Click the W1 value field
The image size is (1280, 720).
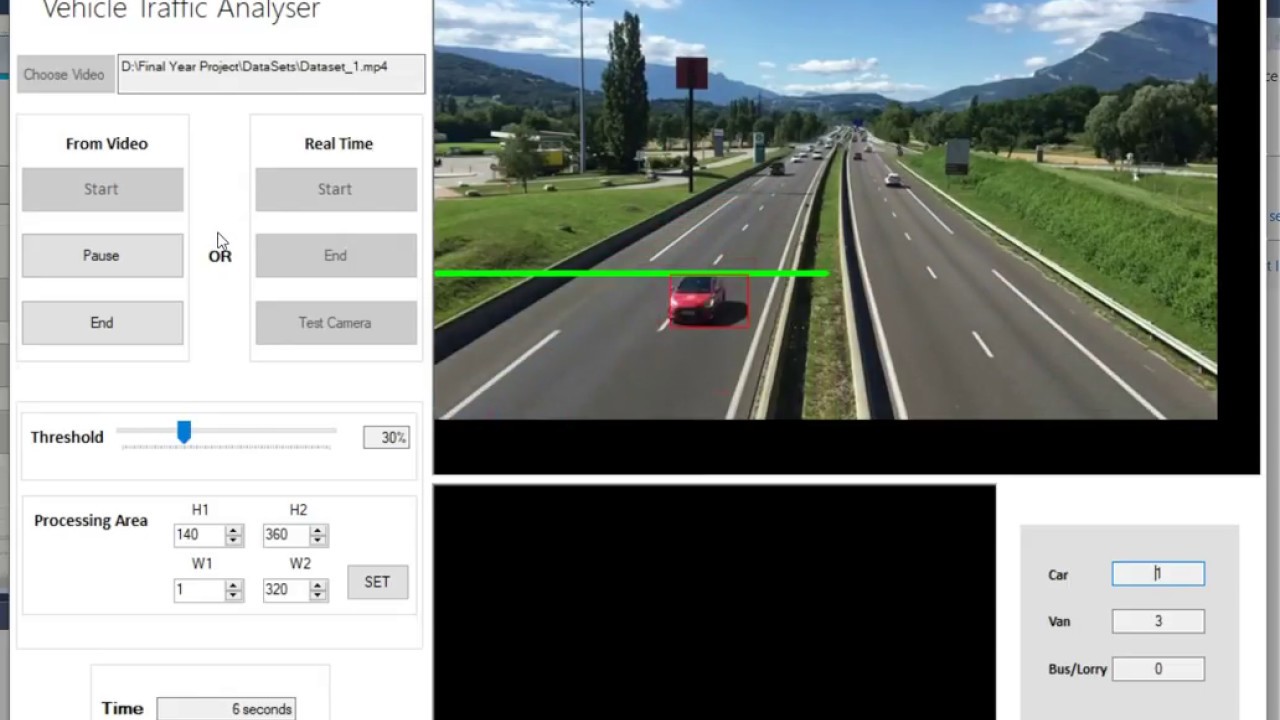click(199, 590)
